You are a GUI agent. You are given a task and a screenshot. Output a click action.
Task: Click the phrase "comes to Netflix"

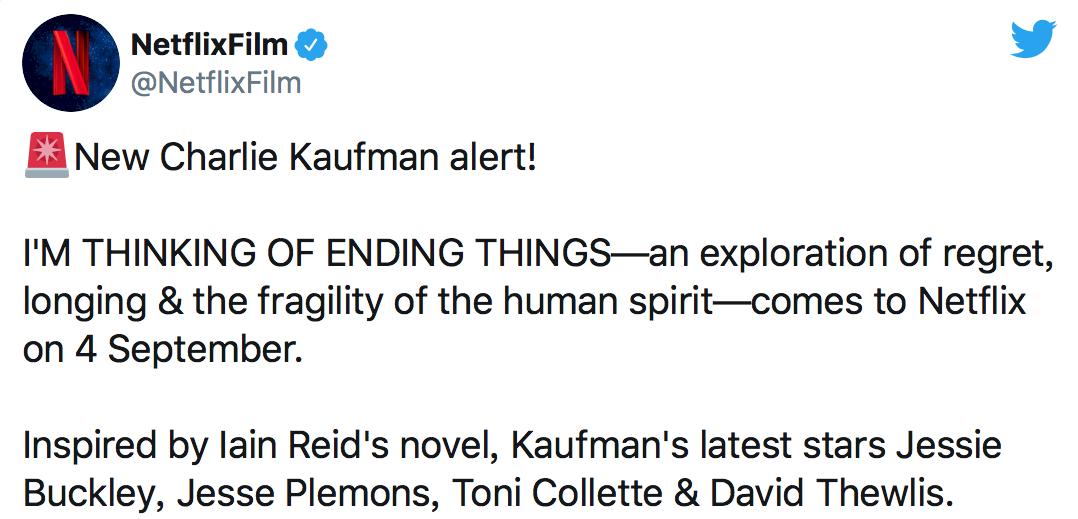pyautogui.click(x=888, y=303)
